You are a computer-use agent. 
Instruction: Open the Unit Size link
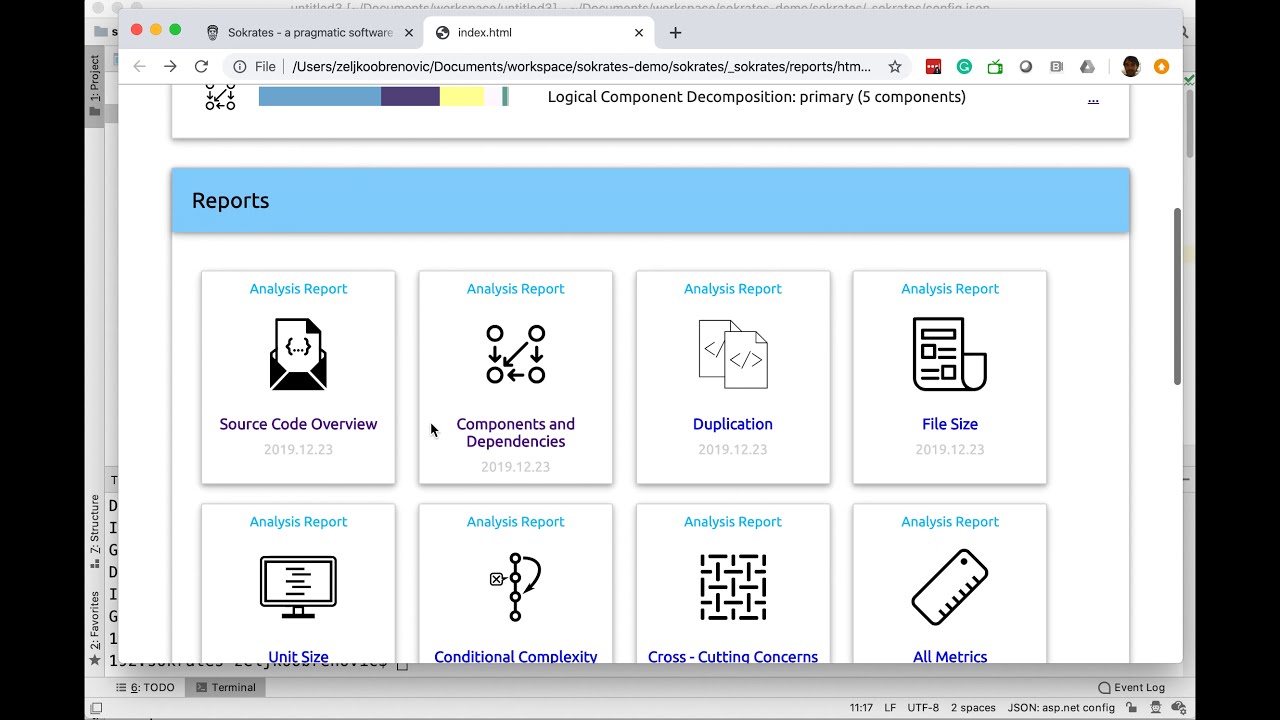click(x=298, y=657)
